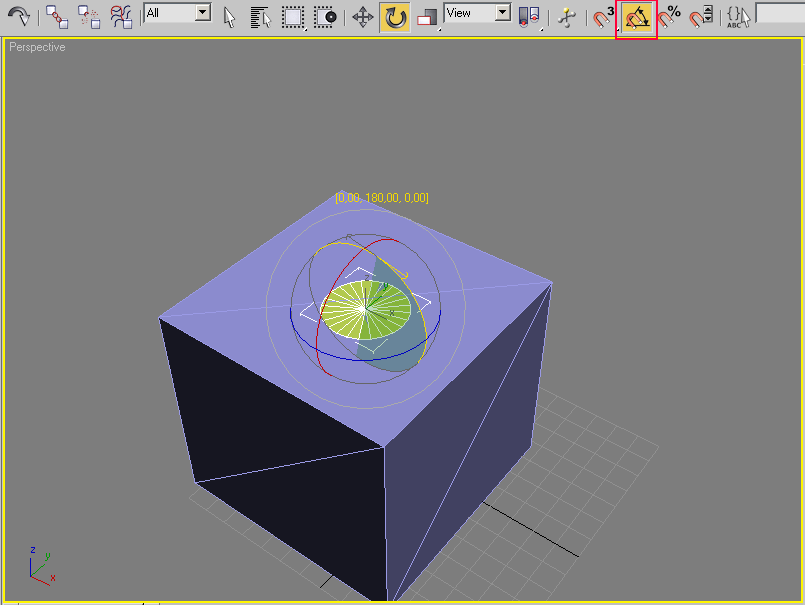805x605 pixels.
Task: Pick Select and Uniform Scale tool
Action: point(427,17)
